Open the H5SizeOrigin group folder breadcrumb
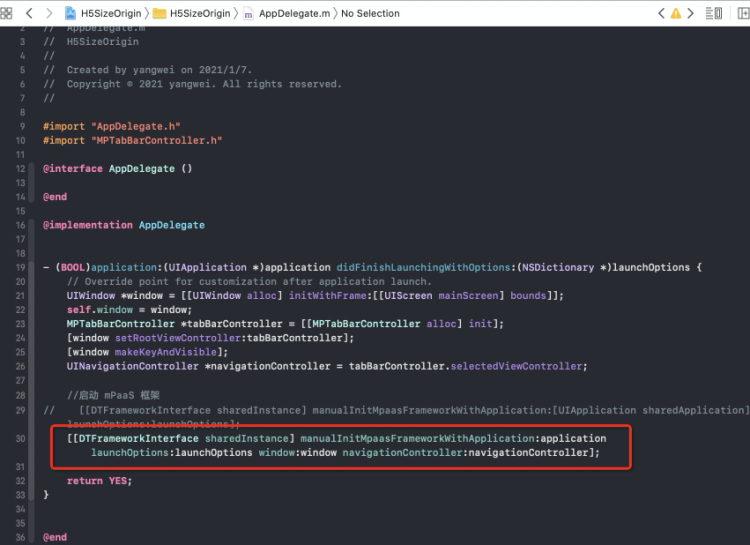Viewport: 750px width, 545px height. click(x=200, y=13)
